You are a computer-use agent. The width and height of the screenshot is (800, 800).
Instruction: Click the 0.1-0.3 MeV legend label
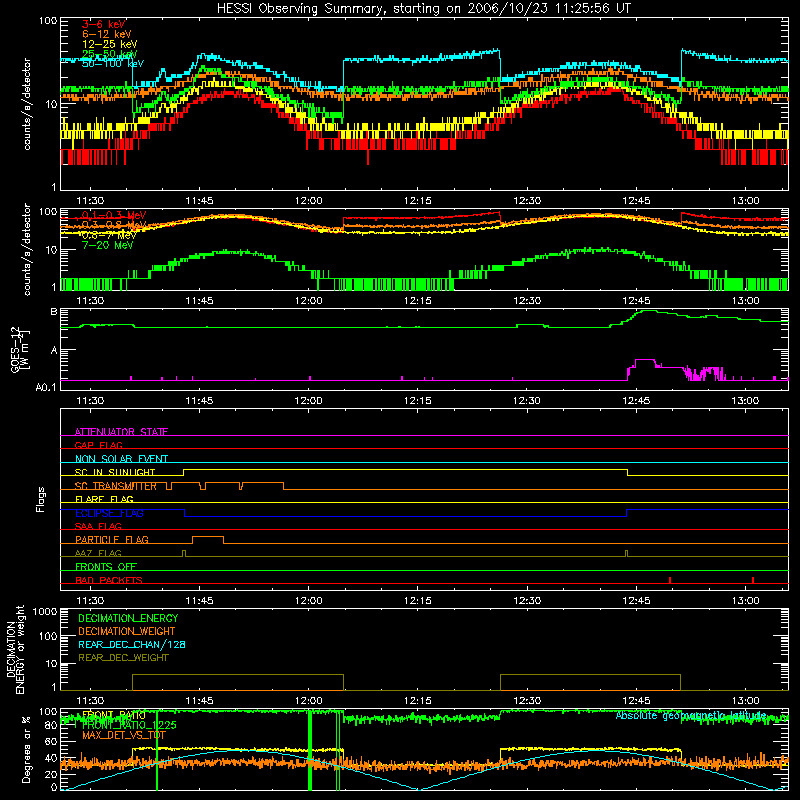point(114,215)
